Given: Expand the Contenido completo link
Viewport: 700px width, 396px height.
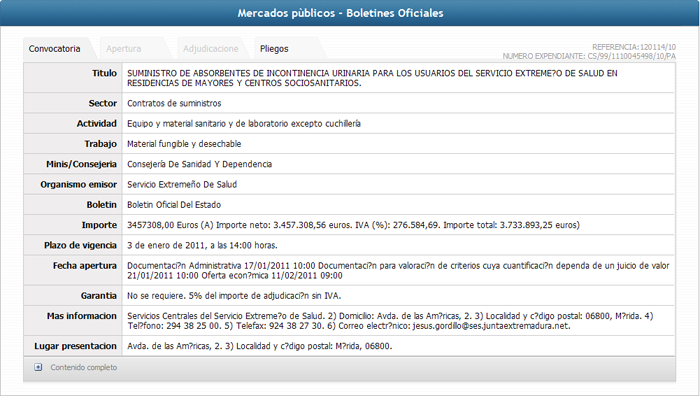Looking at the screenshot, I should click(83, 367).
